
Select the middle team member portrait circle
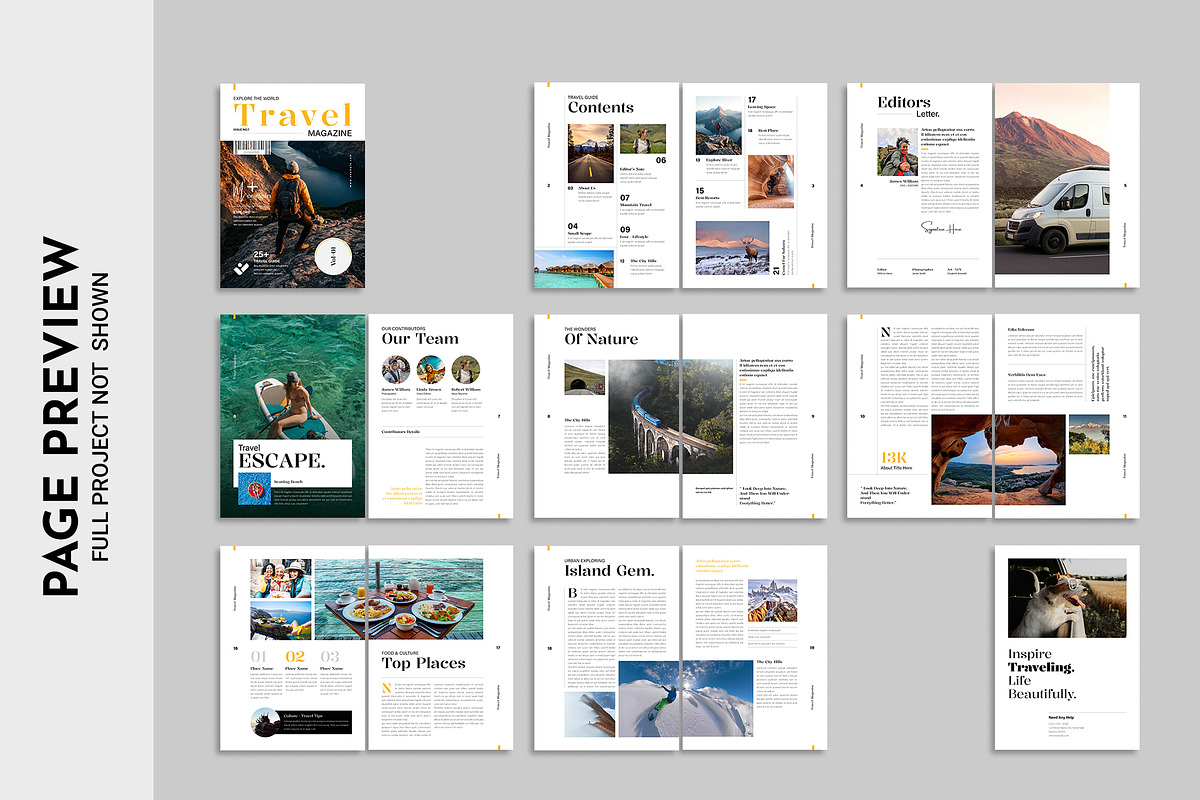(x=431, y=370)
